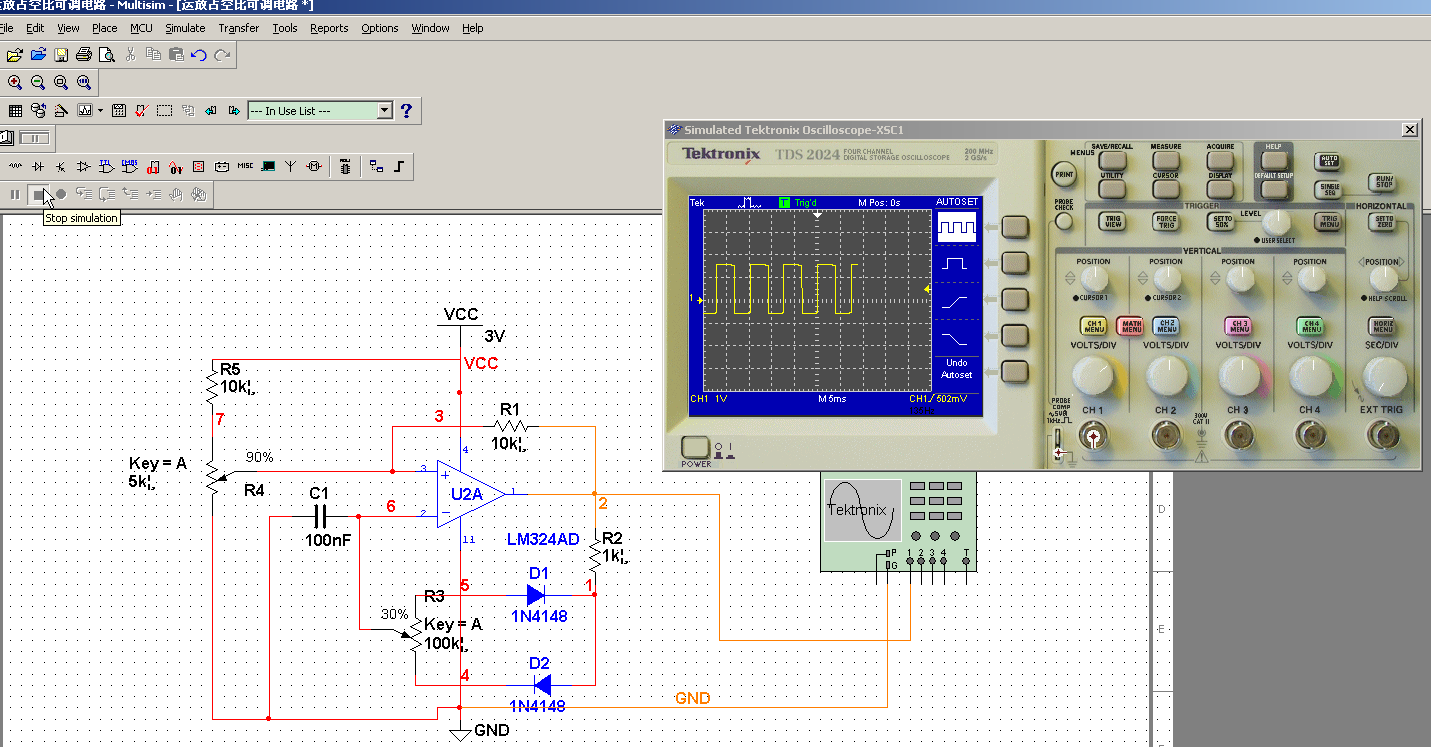Click the CURSOR button on oscilloscope
Screen dimensions: 1431x747
[1166, 187]
